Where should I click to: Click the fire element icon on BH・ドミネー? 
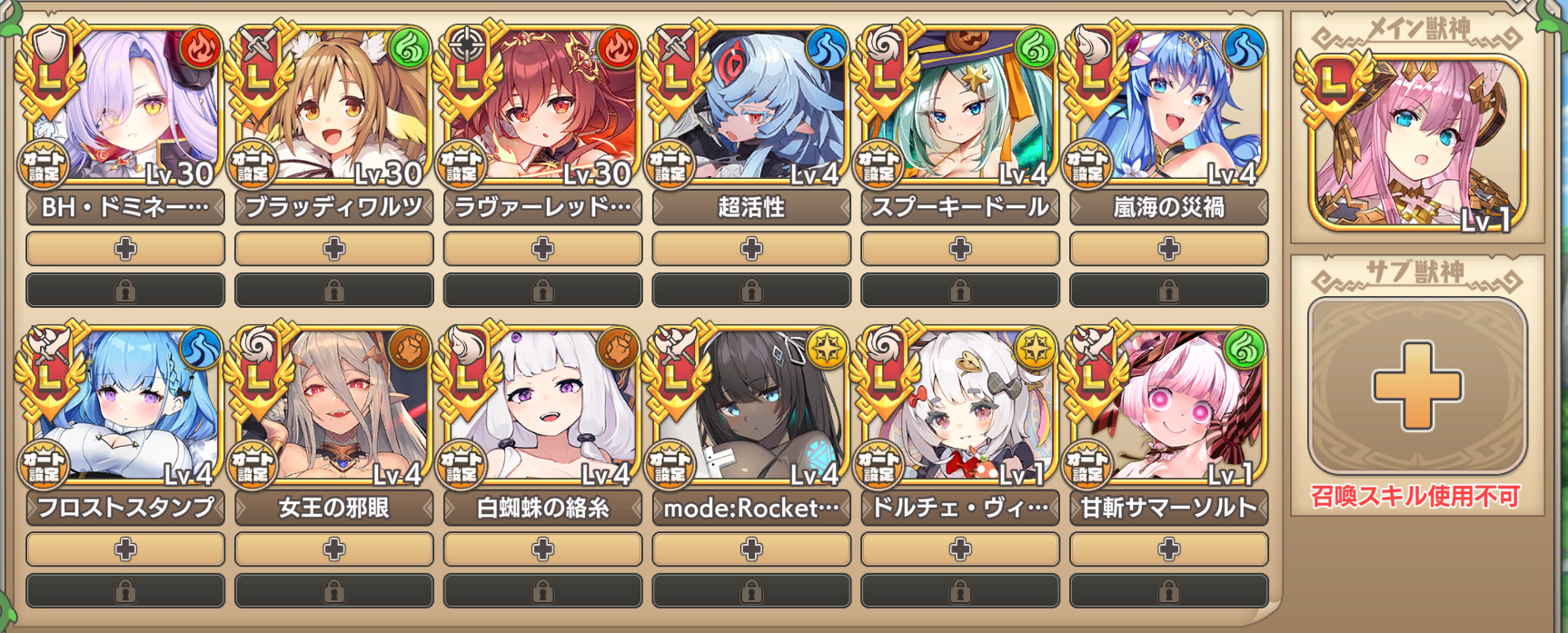(x=201, y=48)
